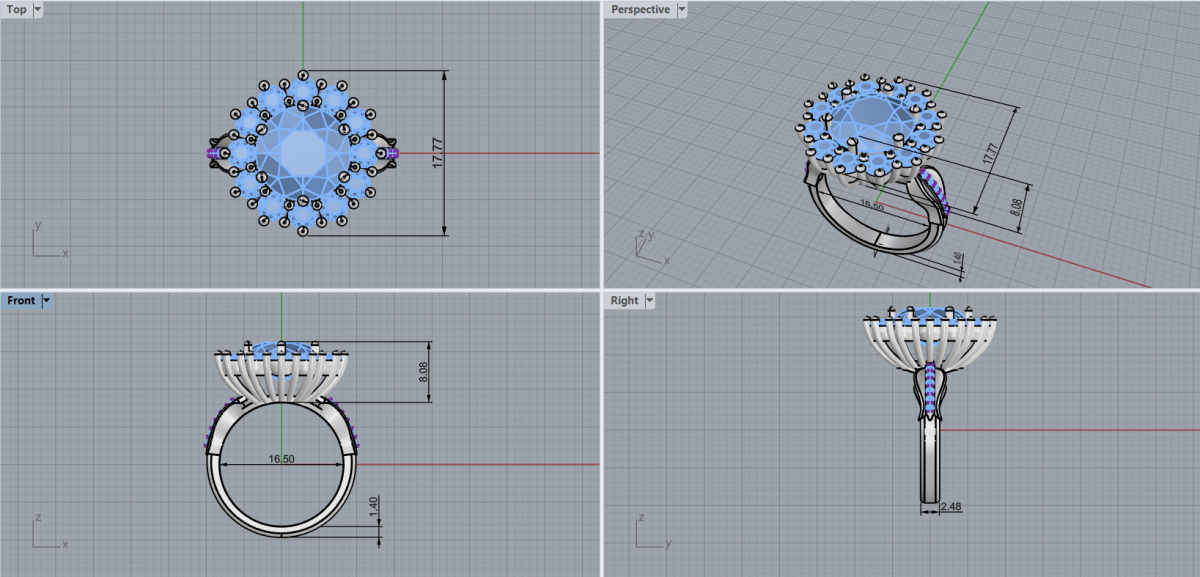Viewport: 1200px width, 577px height.
Task: Activate the Front viewport title label
Action: coord(21,300)
